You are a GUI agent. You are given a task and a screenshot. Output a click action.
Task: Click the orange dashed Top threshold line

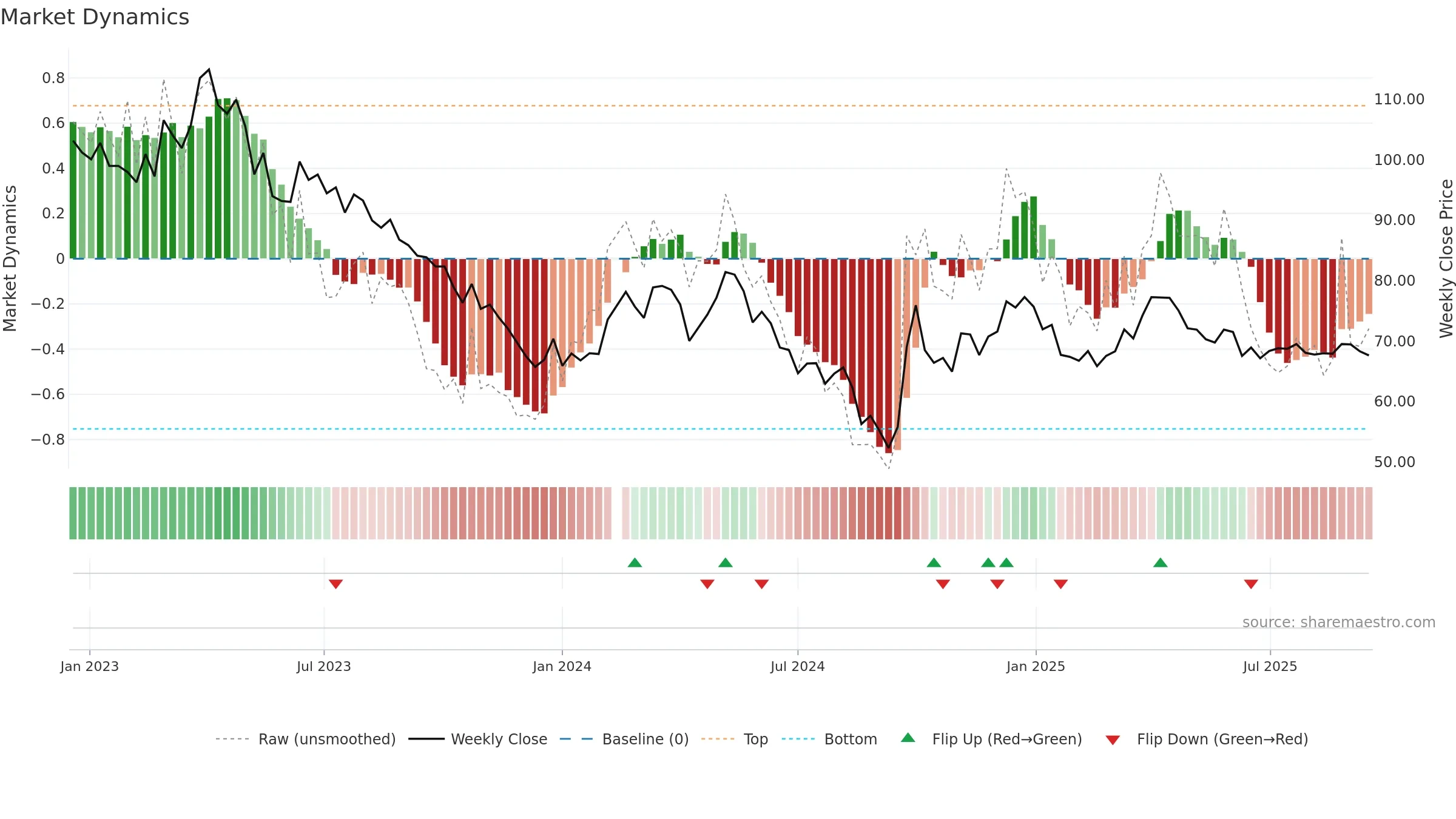pyautogui.click(x=719, y=106)
